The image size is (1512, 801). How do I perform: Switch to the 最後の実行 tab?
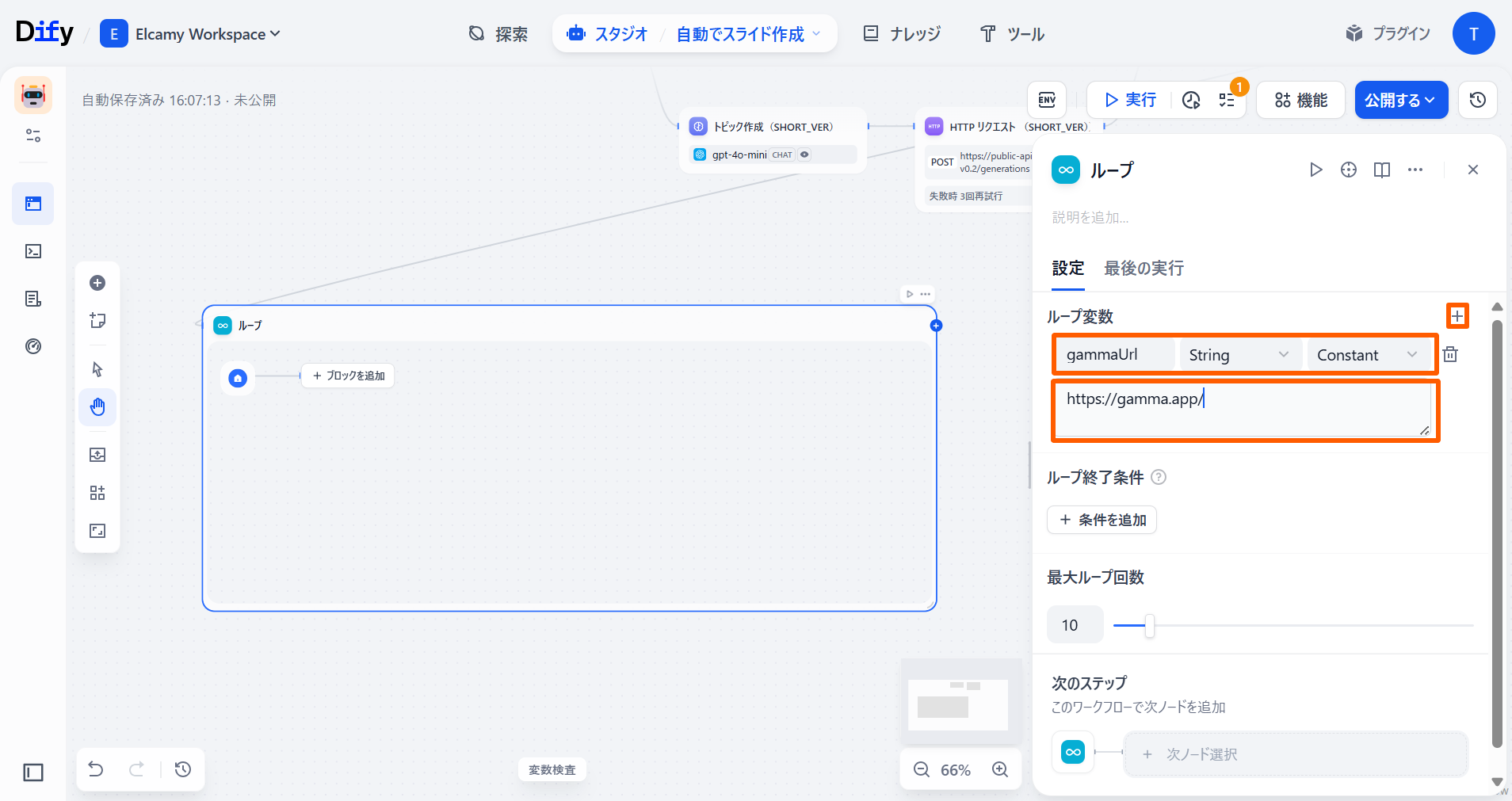[x=1144, y=269]
